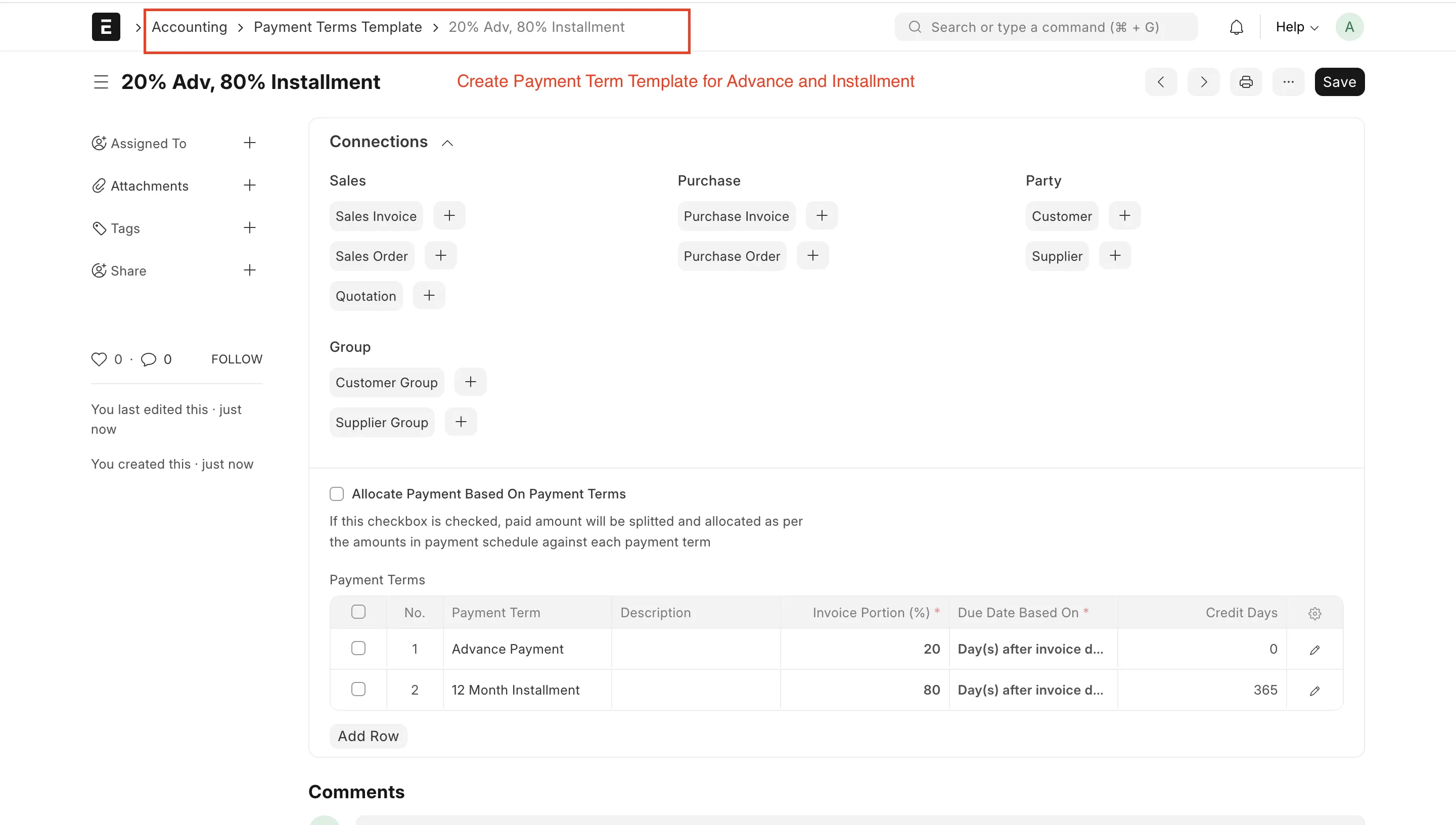The image size is (1456, 825).
Task: Edit the 12 Month Installment row pencil
Action: click(1315, 691)
